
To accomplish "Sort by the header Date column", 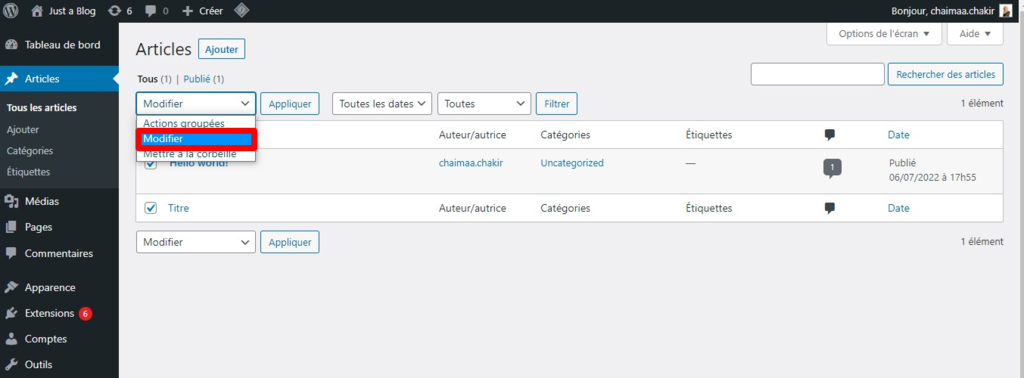I will [899, 135].
